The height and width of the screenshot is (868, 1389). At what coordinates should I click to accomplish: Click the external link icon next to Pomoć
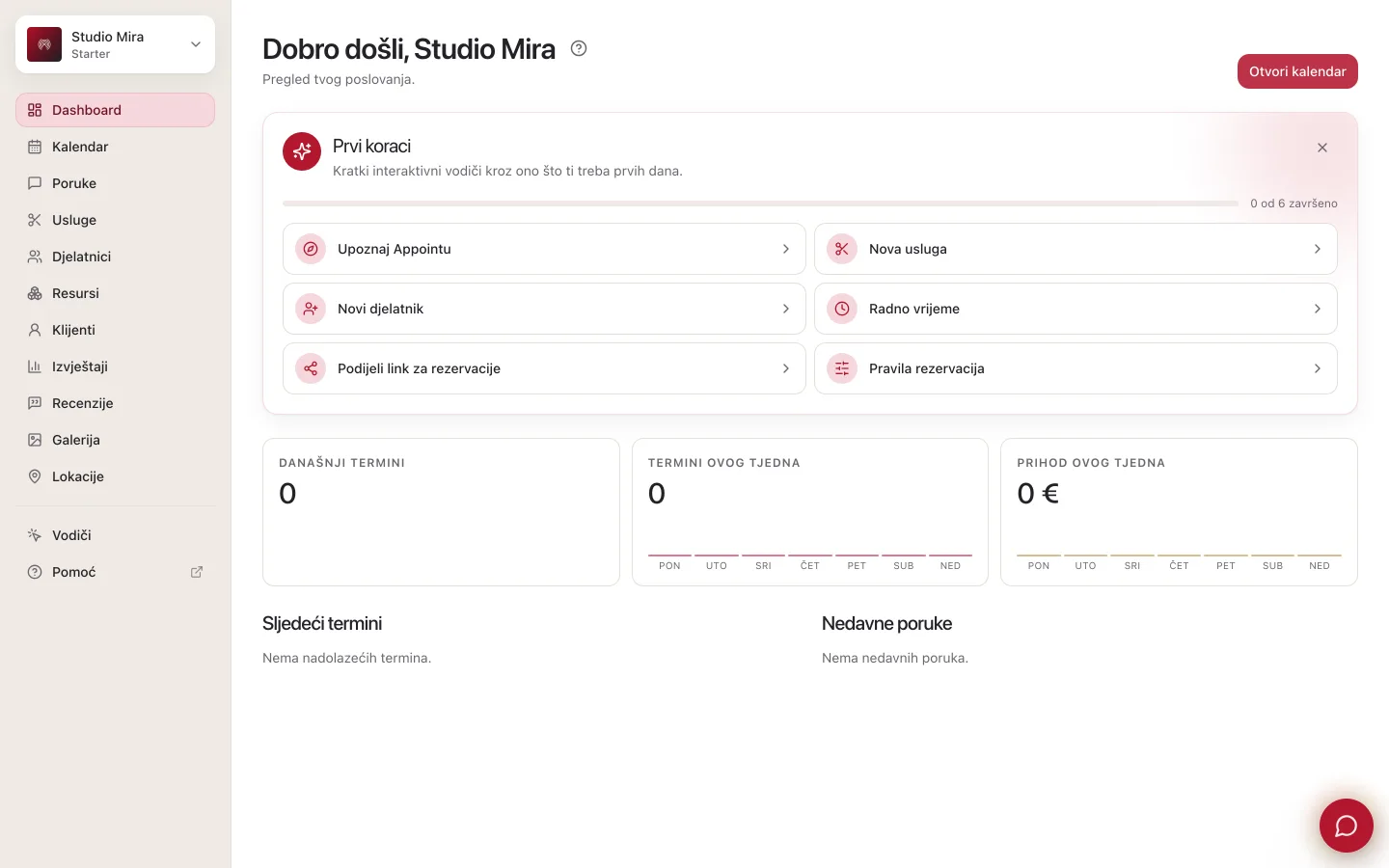point(197,572)
